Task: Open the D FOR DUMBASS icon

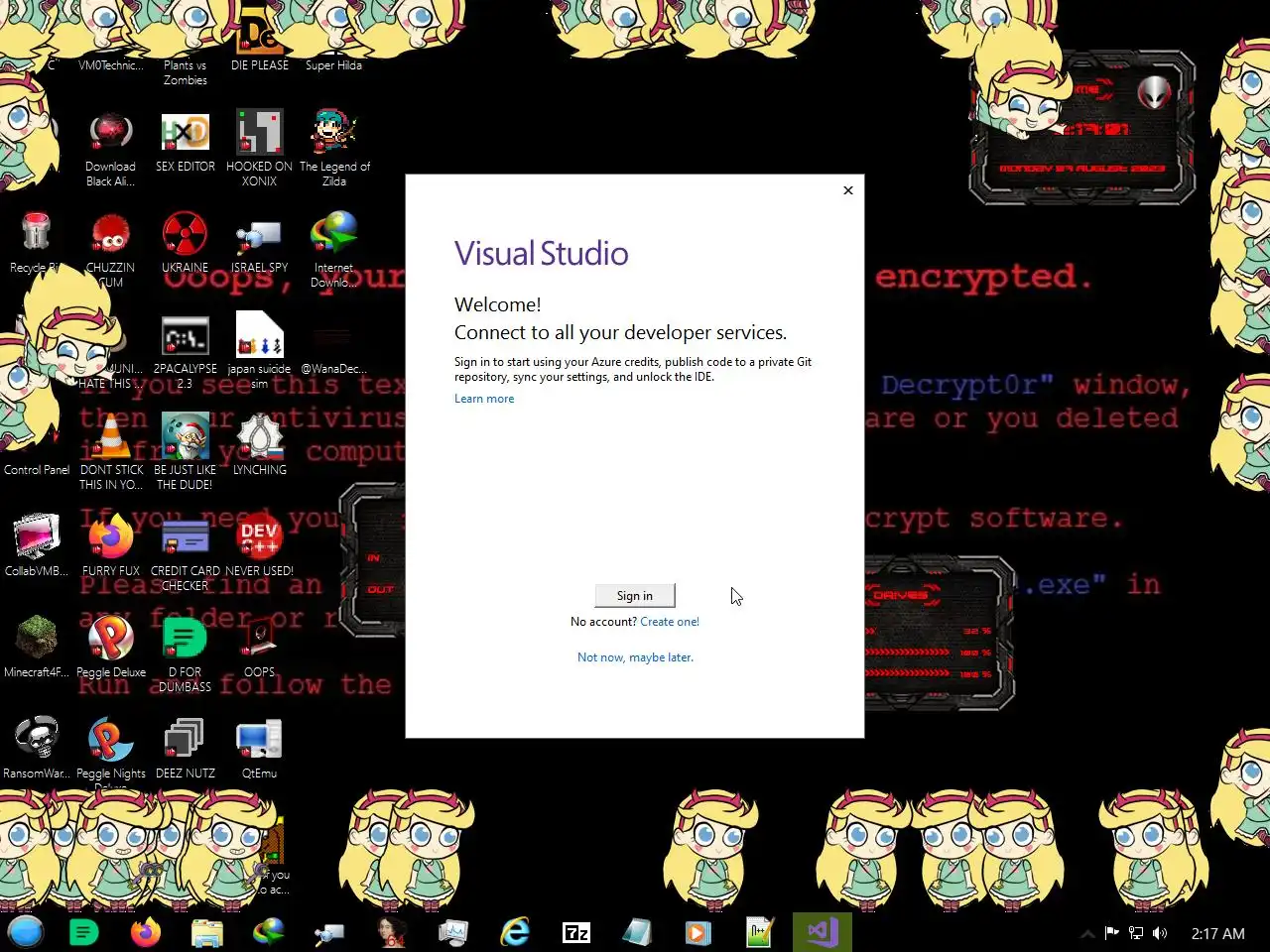Action: (186, 654)
